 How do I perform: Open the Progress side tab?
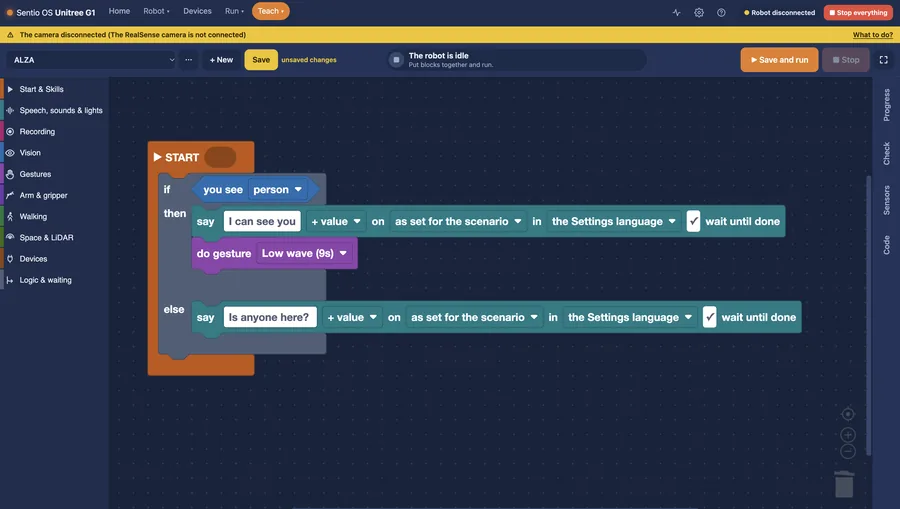point(886,105)
